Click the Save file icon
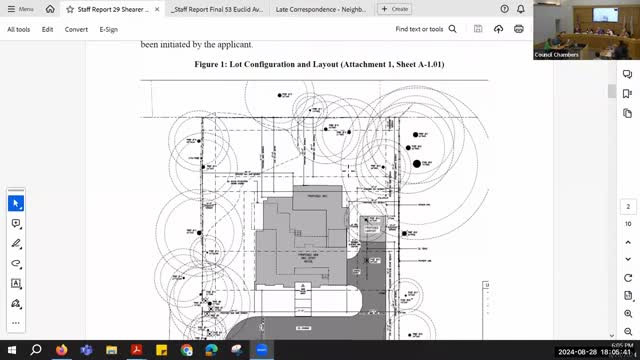640x360 pixels. coord(478,29)
